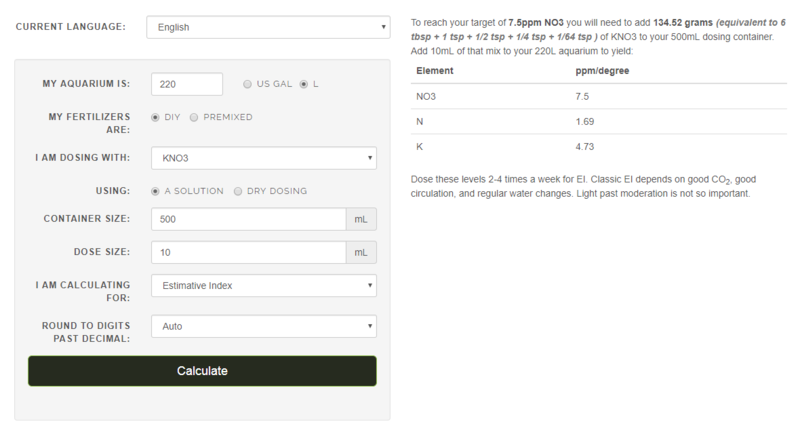Open the Round to Digits Auto dropdown
Viewport: 800px width, 430px height.
(x=264, y=326)
